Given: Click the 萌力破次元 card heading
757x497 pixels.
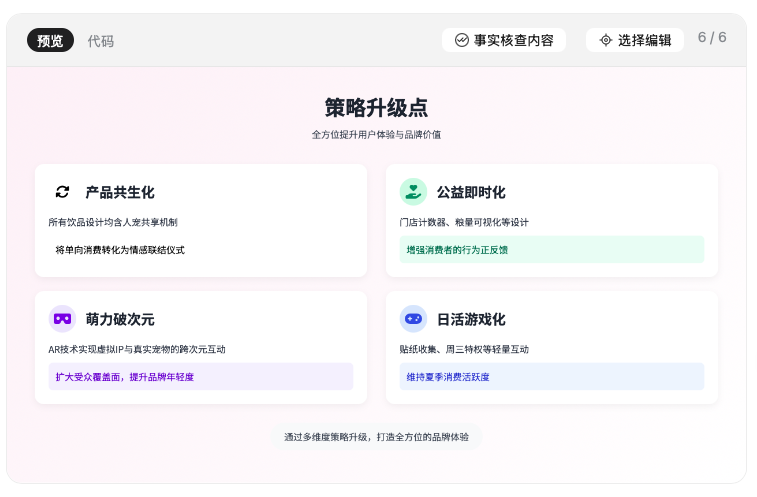Looking at the screenshot, I should (120, 319).
